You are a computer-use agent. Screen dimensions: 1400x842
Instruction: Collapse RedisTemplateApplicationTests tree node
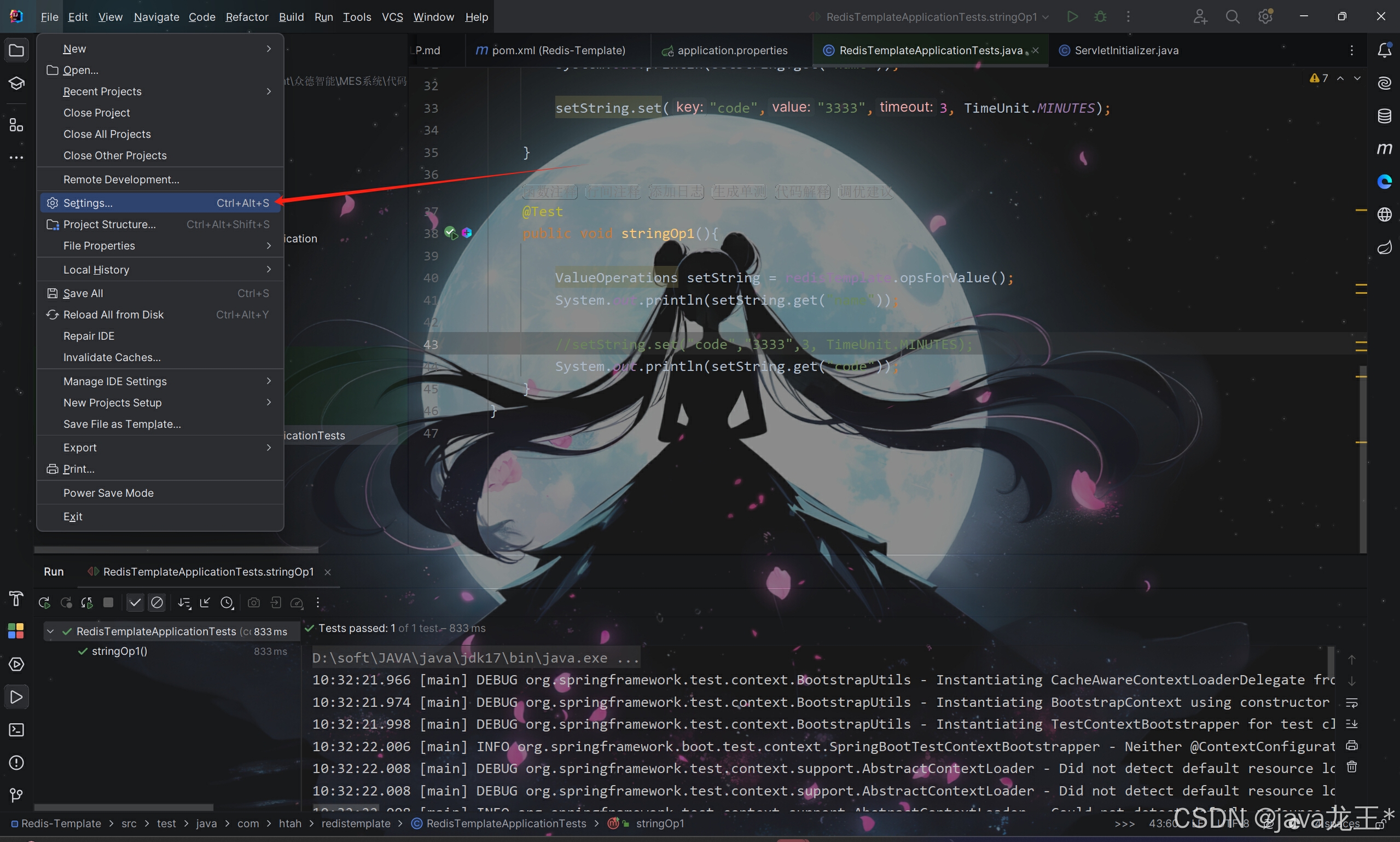coord(50,631)
